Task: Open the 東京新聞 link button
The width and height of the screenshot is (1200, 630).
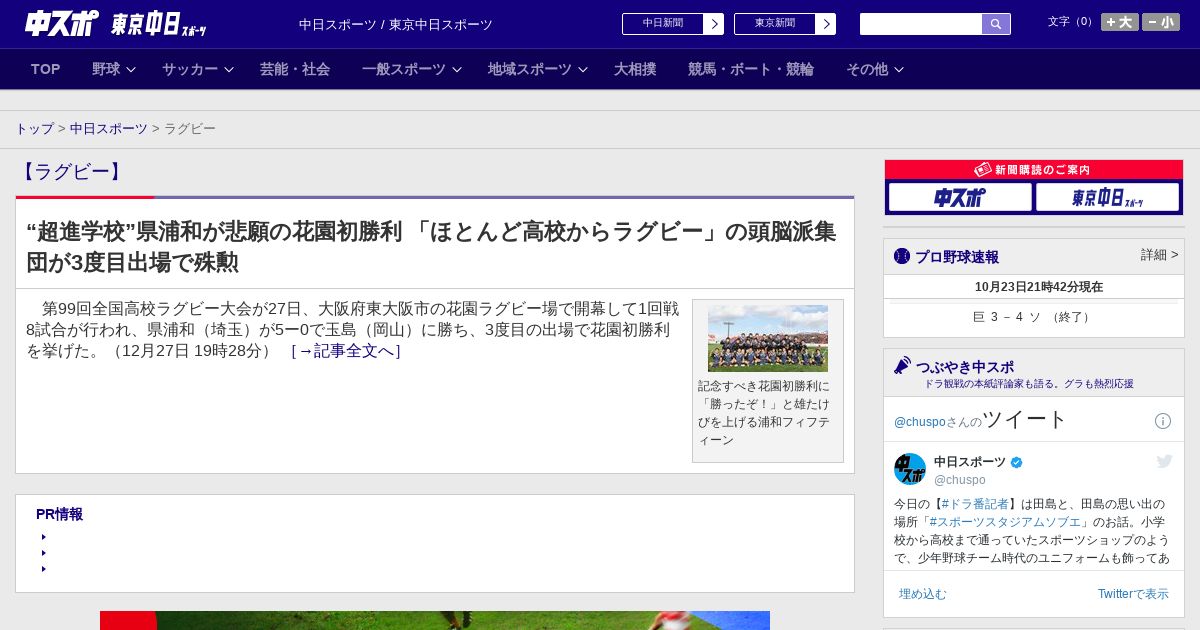Action: pyautogui.click(x=775, y=24)
